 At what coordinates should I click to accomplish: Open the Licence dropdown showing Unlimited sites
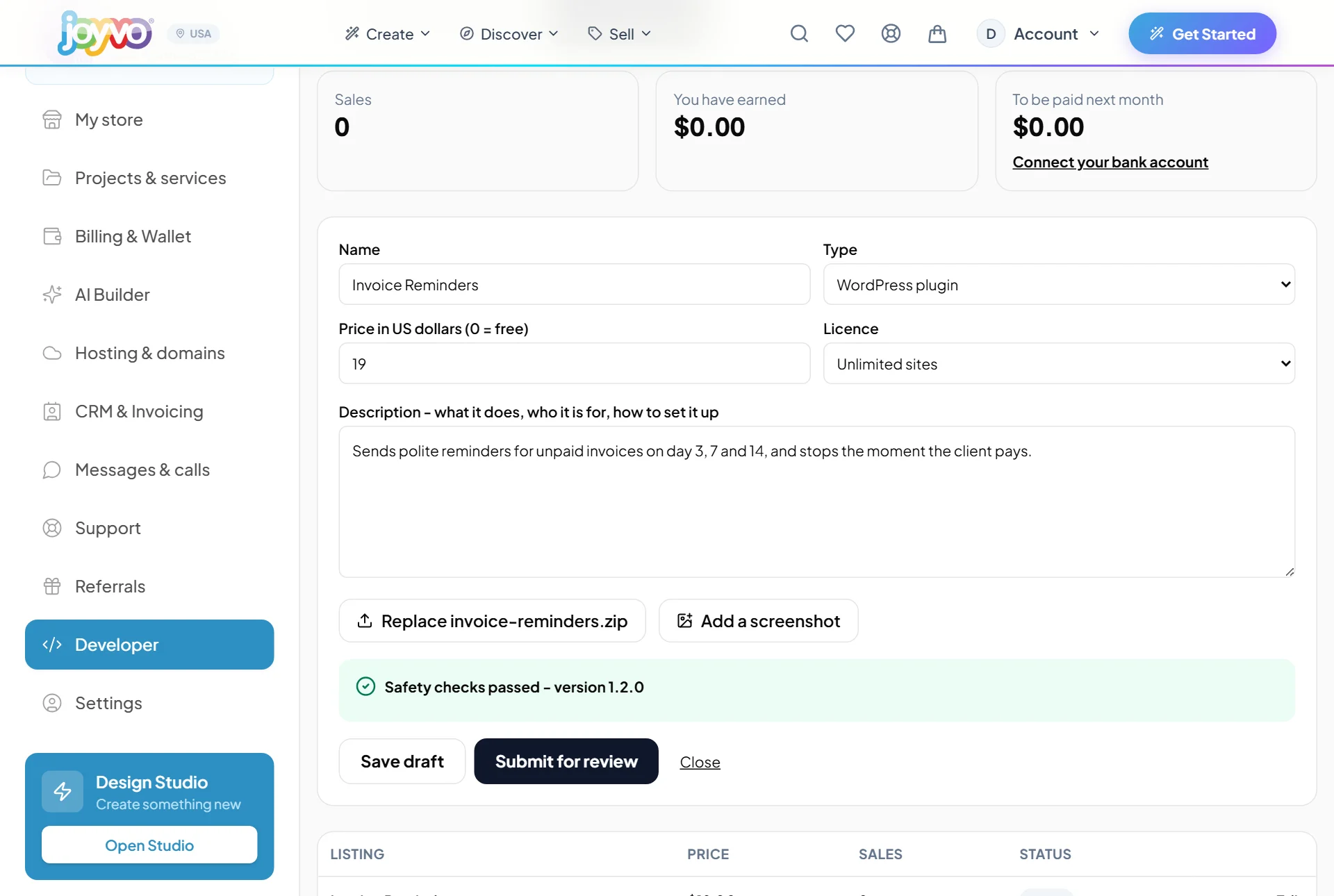(1059, 363)
